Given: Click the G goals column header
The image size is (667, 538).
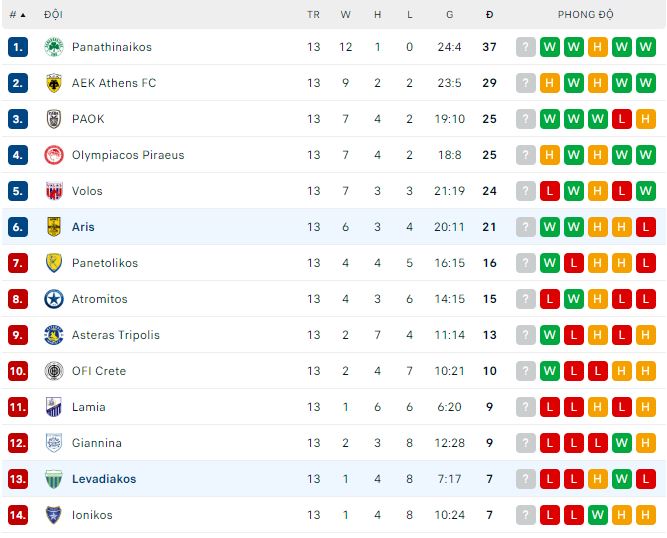Looking at the screenshot, I should coord(450,15).
